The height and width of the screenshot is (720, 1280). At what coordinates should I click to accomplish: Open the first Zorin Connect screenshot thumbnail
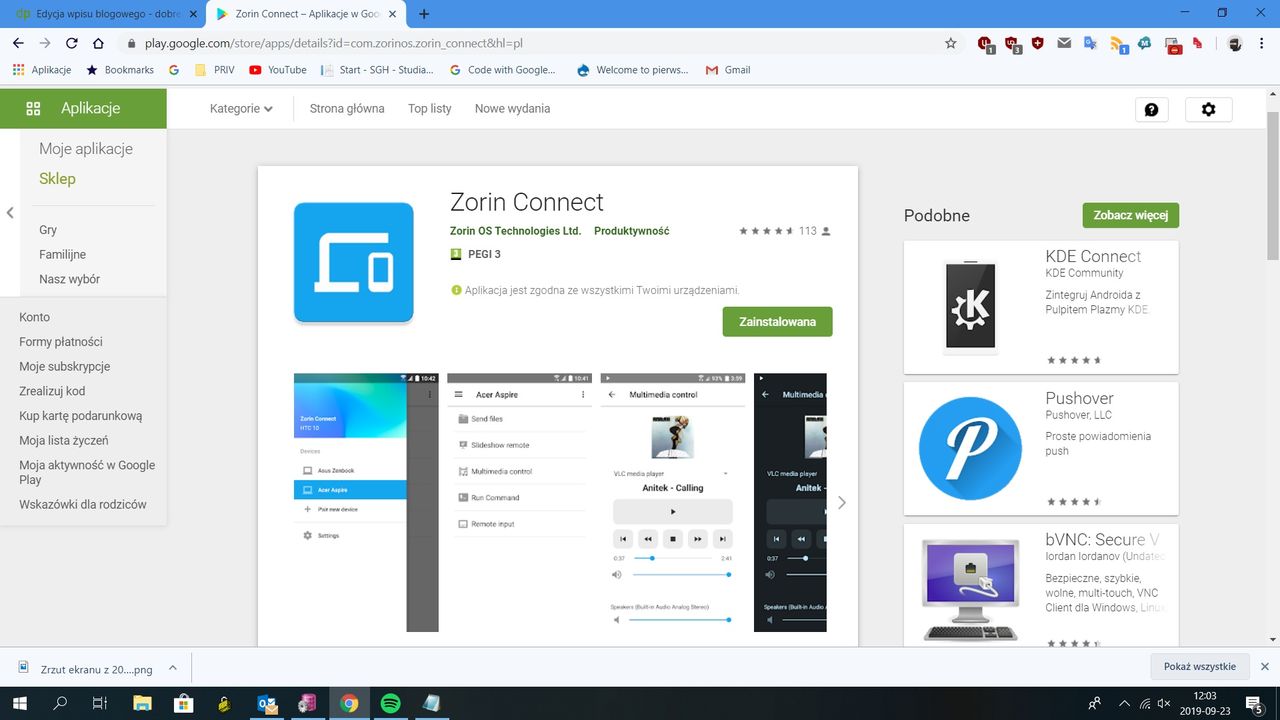click(x=366, y=502)
